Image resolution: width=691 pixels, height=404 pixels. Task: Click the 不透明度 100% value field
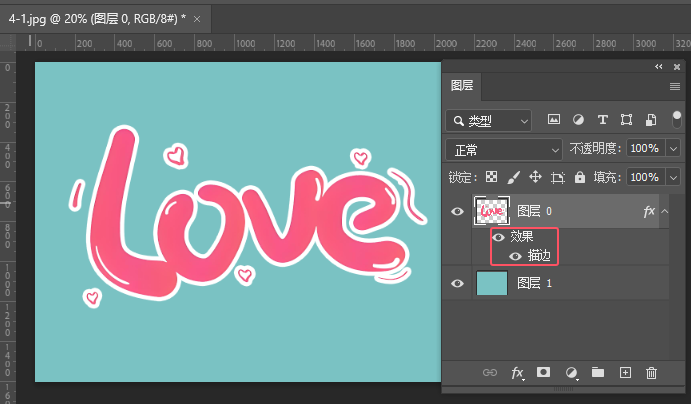(645, 148)
